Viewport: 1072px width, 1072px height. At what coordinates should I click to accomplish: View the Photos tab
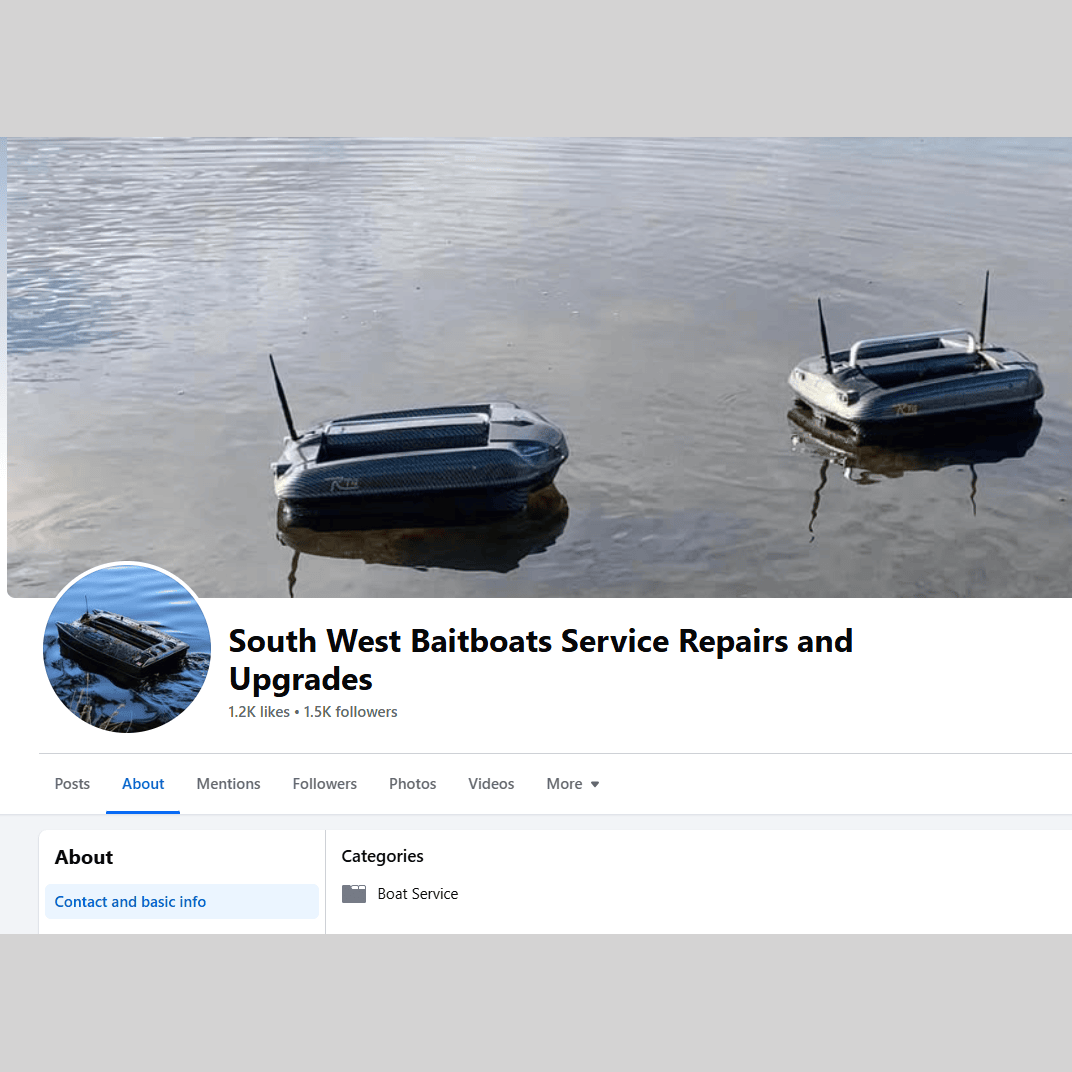412,783
